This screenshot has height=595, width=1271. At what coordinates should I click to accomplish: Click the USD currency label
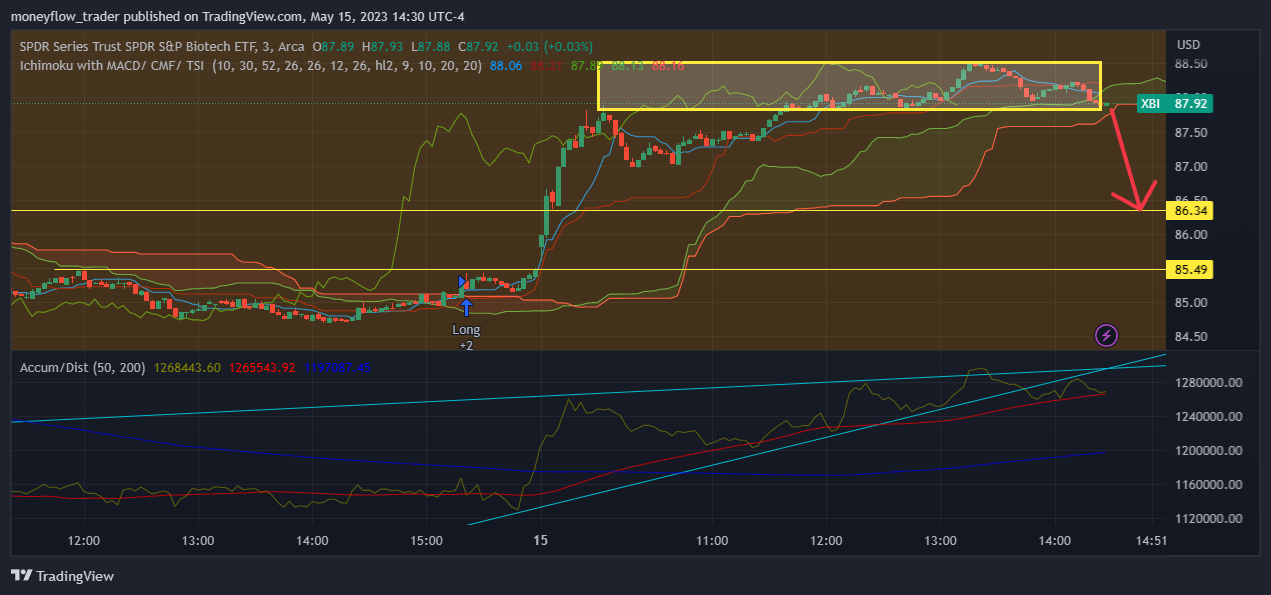(1189, 45)
